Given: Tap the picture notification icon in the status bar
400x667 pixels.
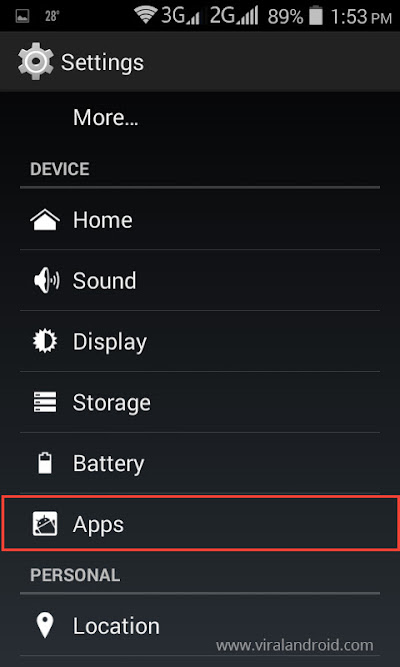Looking at the screenshot, I should point(22,17).
